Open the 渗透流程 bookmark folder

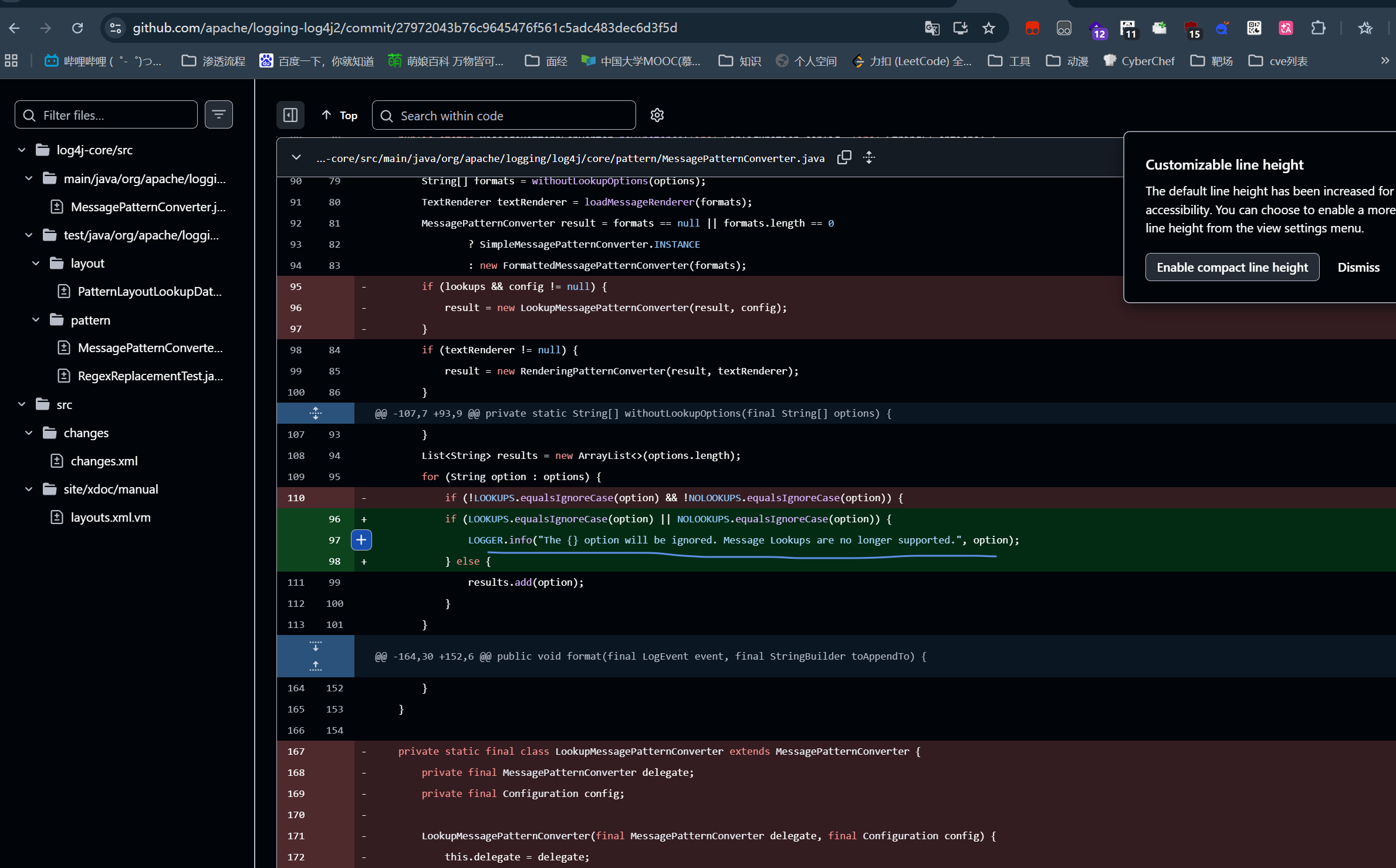click(x=213, y=60)
